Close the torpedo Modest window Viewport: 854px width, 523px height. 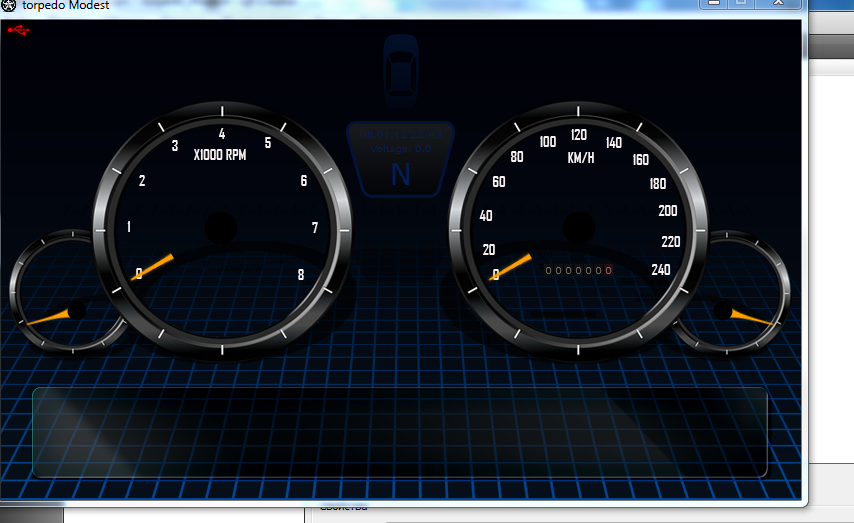[x=776, y=4]
